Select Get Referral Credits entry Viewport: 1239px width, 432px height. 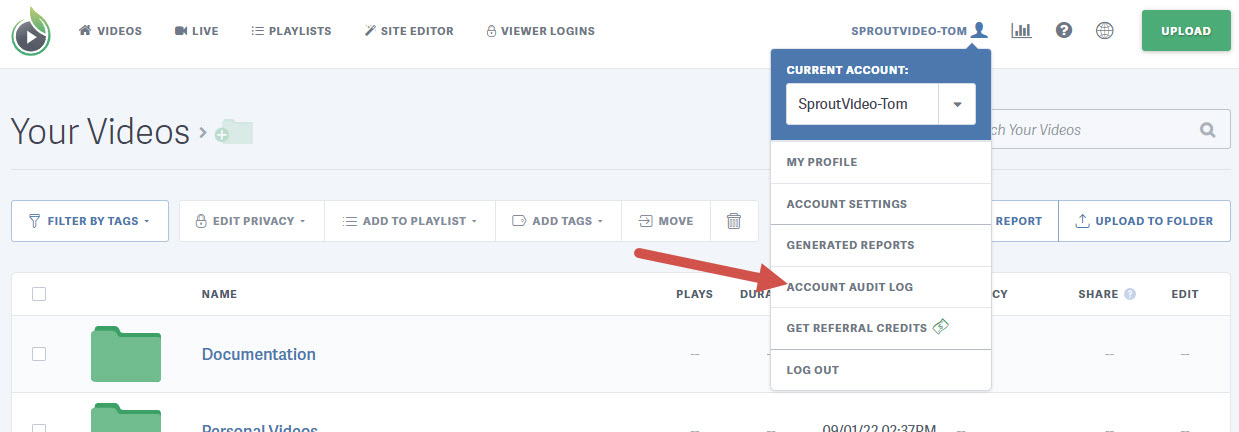pos(881,328)
